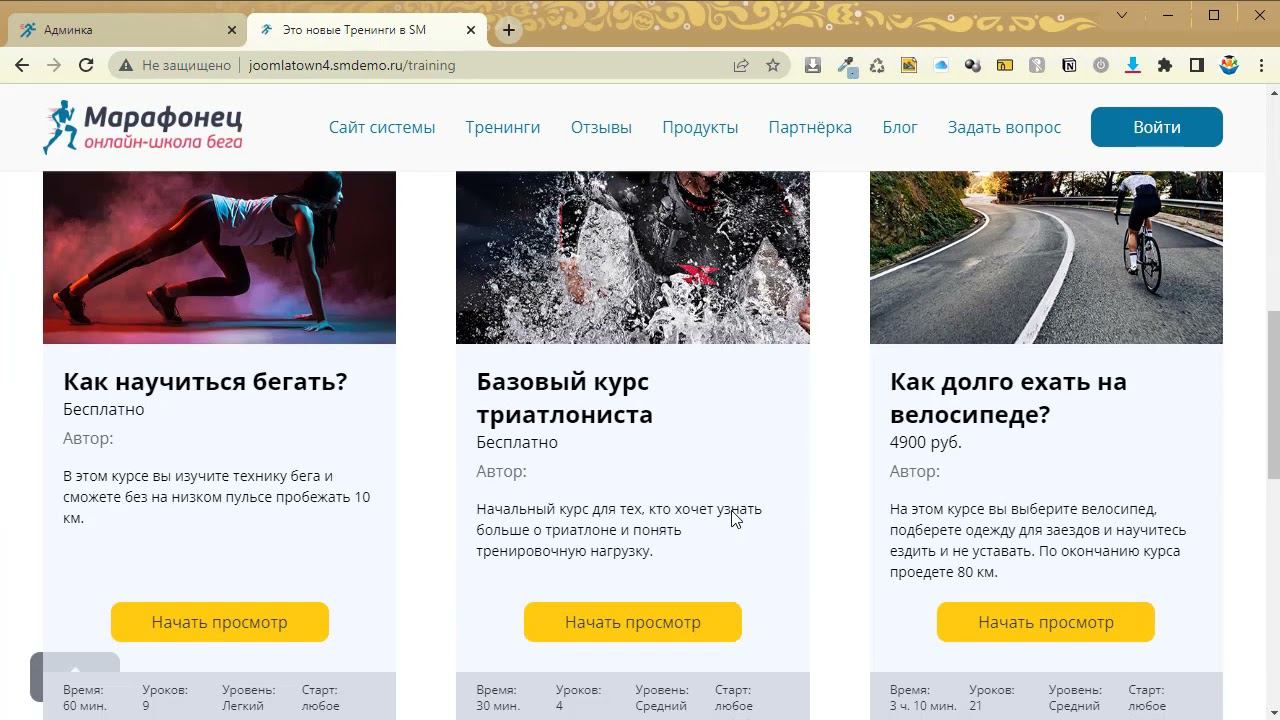Reload the current page
This screenshot has width=1280, height=720.
[86, 65]
